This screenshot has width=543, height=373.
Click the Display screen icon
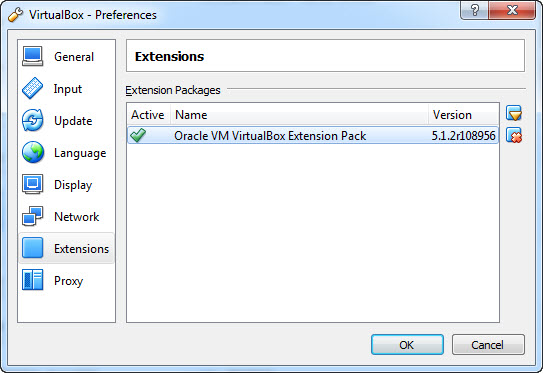pos(33,184)
